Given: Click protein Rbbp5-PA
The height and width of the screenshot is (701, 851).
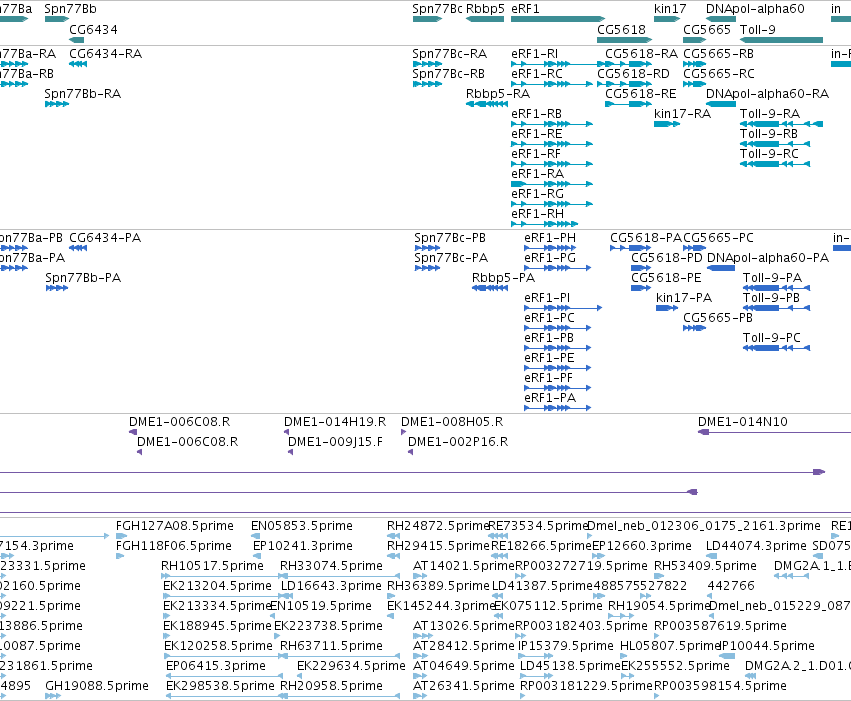Looking at the screenshot, I should tap(503, 278).
